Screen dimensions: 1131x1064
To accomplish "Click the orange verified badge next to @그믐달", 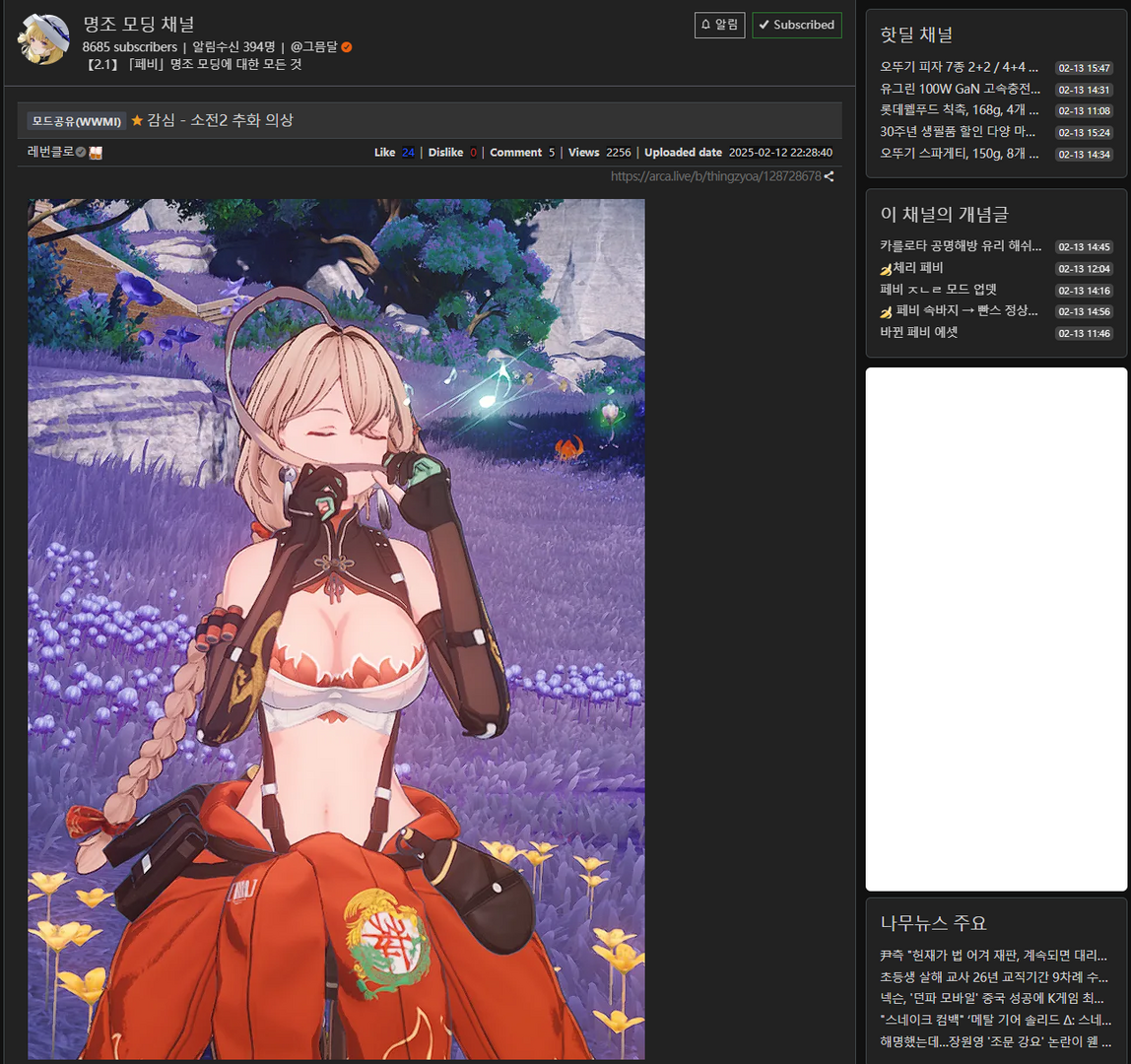I will 347,47.
